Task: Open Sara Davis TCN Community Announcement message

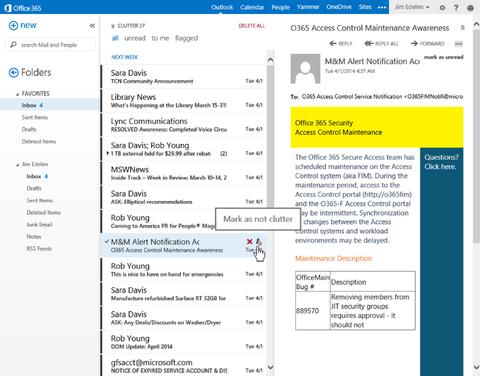Action: coord(184,77)
